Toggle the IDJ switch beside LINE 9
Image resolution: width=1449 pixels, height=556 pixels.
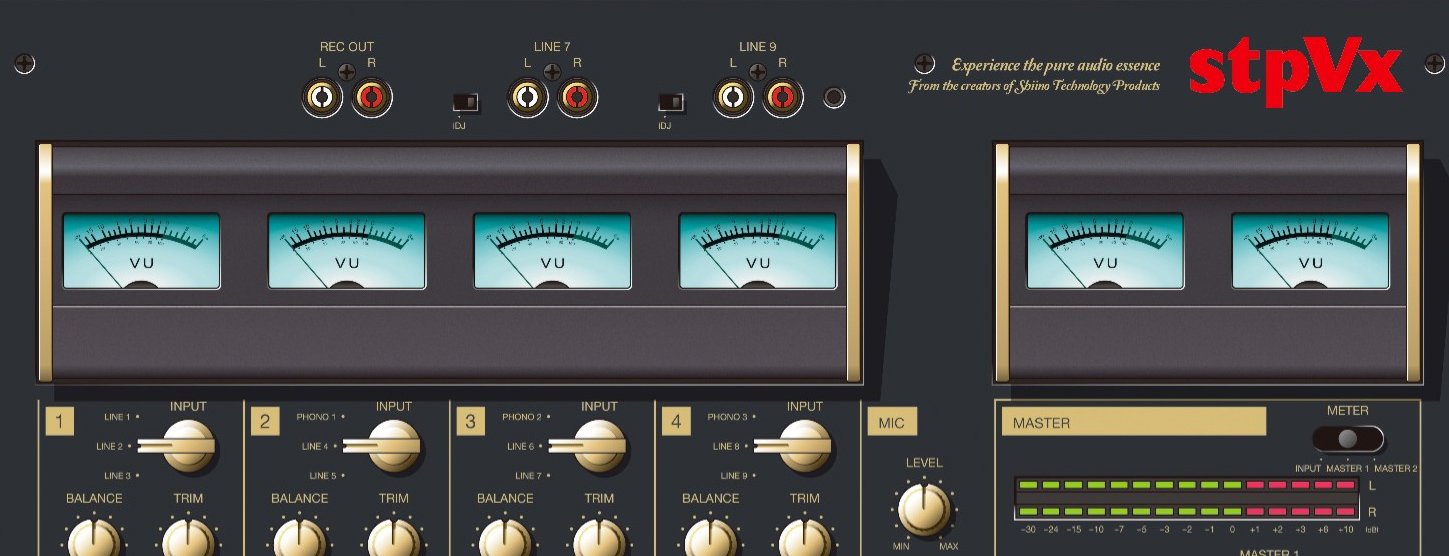coord(670,102)
